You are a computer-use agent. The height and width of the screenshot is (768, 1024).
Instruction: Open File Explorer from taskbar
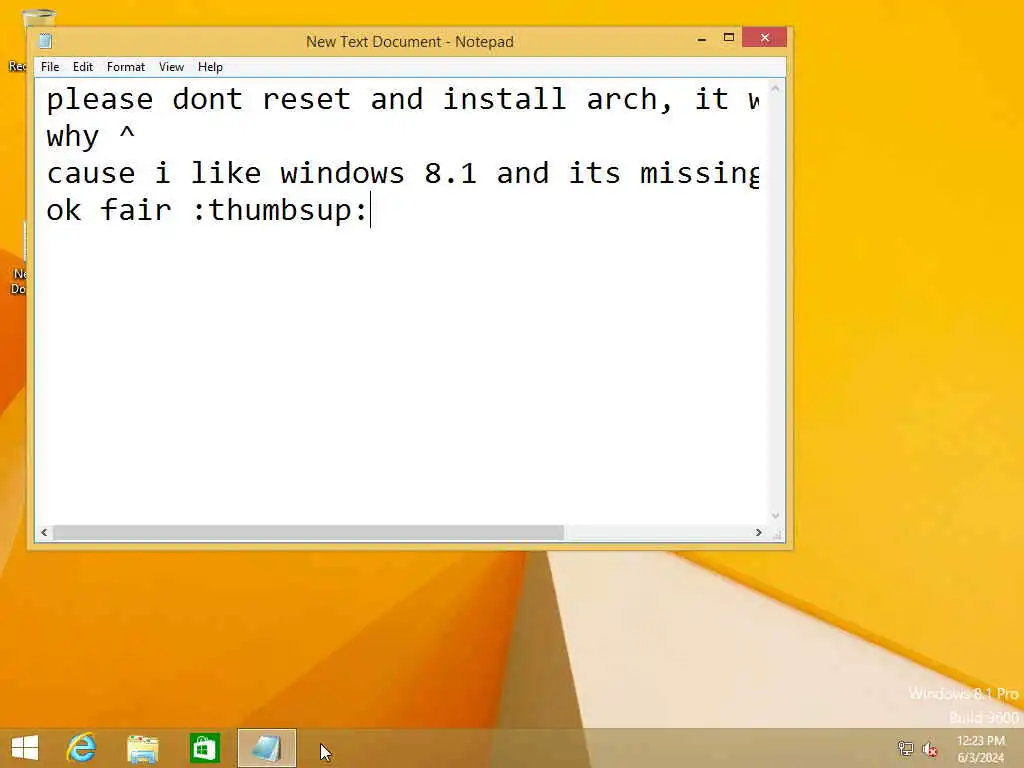click(x=142, y=748)
